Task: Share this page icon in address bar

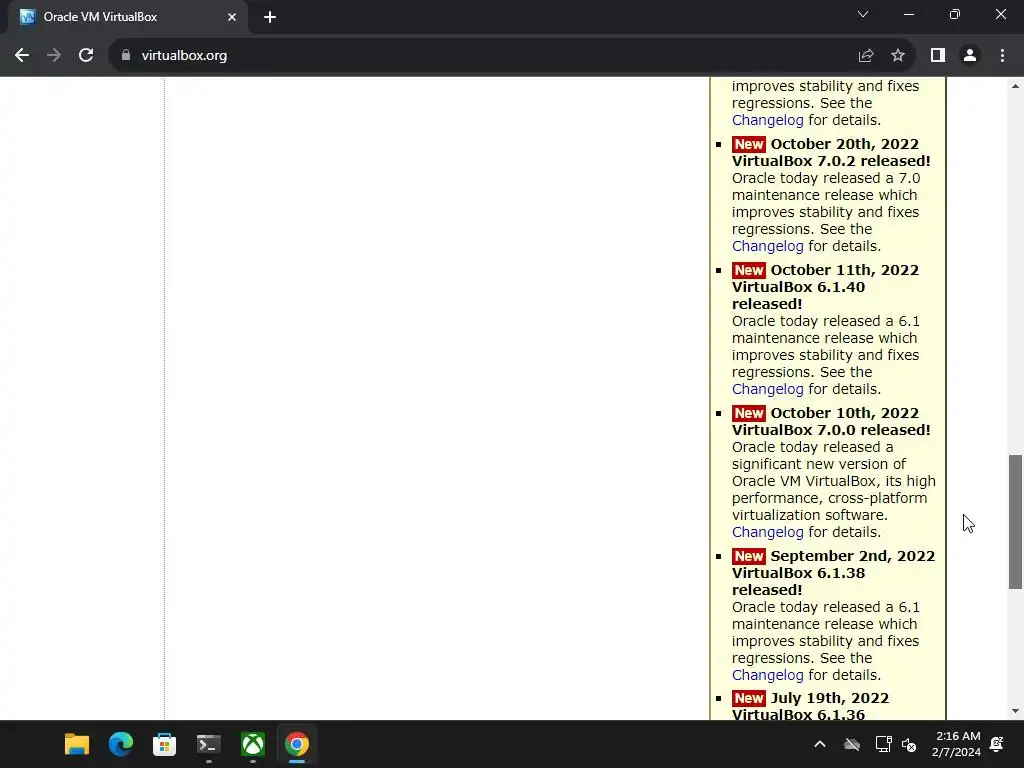Action: coord(866,56)
